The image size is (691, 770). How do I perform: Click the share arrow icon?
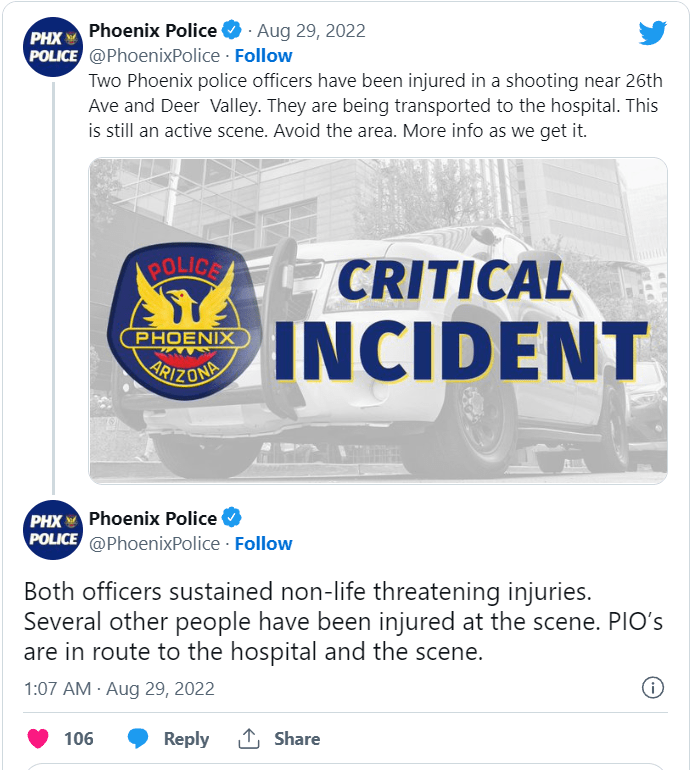[x=249, y=739]
